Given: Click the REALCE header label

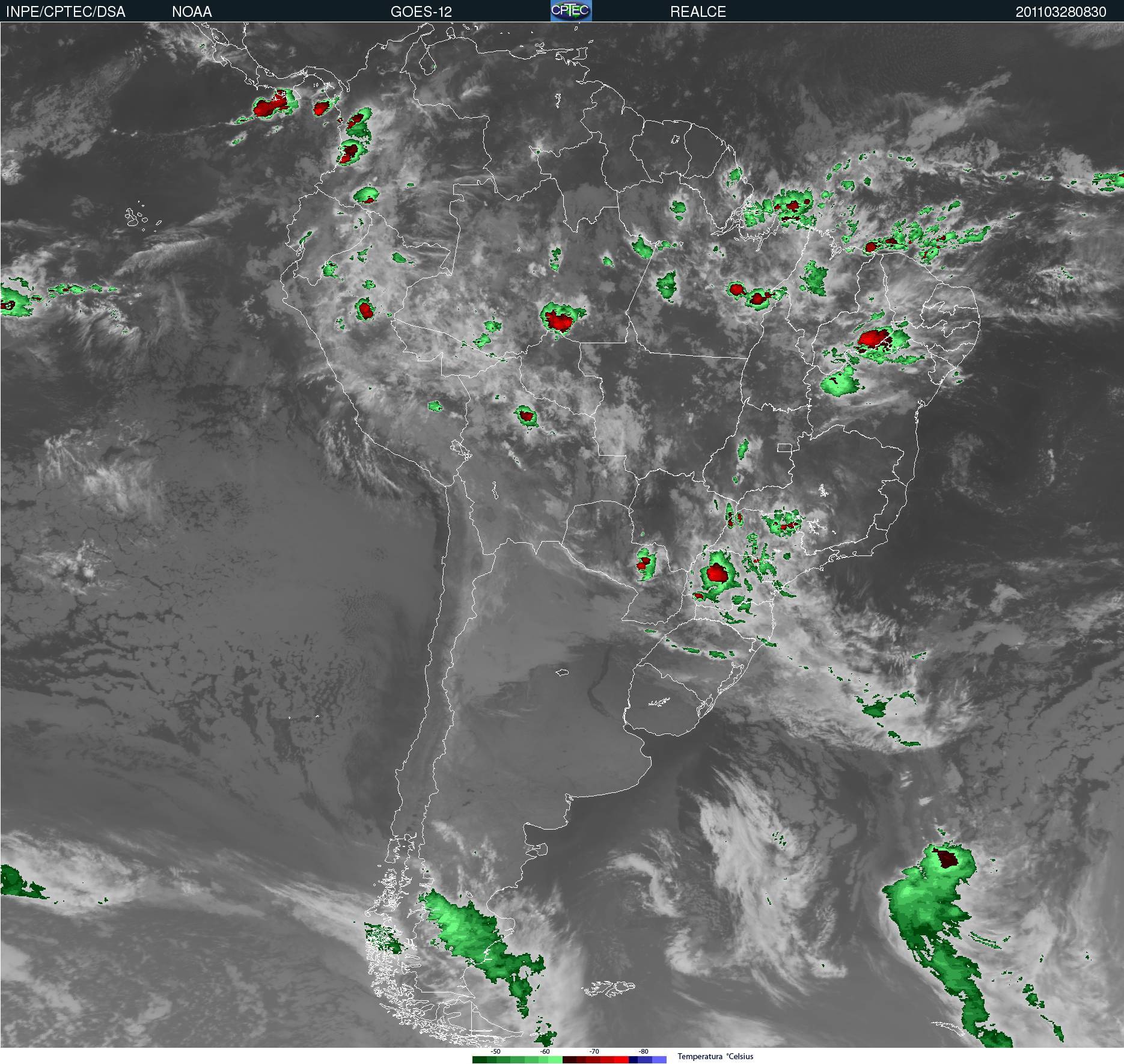Looking at the screenshot, I should (698, 11).
